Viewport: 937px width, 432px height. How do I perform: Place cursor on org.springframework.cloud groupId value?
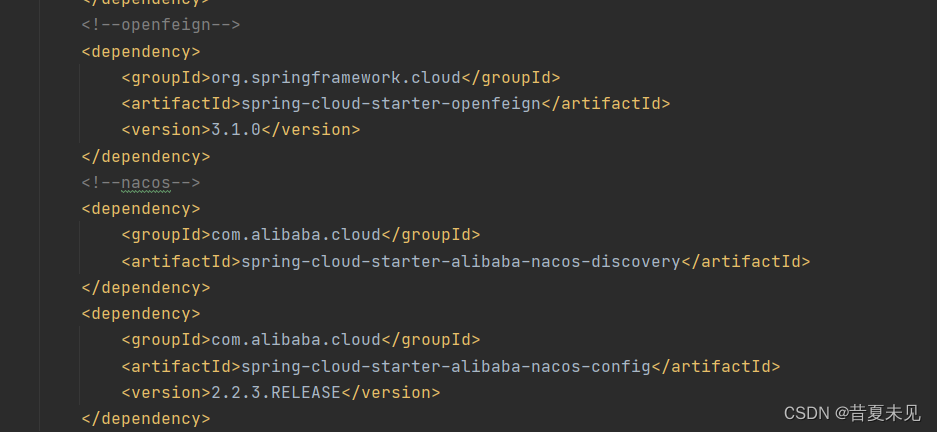(x=336, y=78)
